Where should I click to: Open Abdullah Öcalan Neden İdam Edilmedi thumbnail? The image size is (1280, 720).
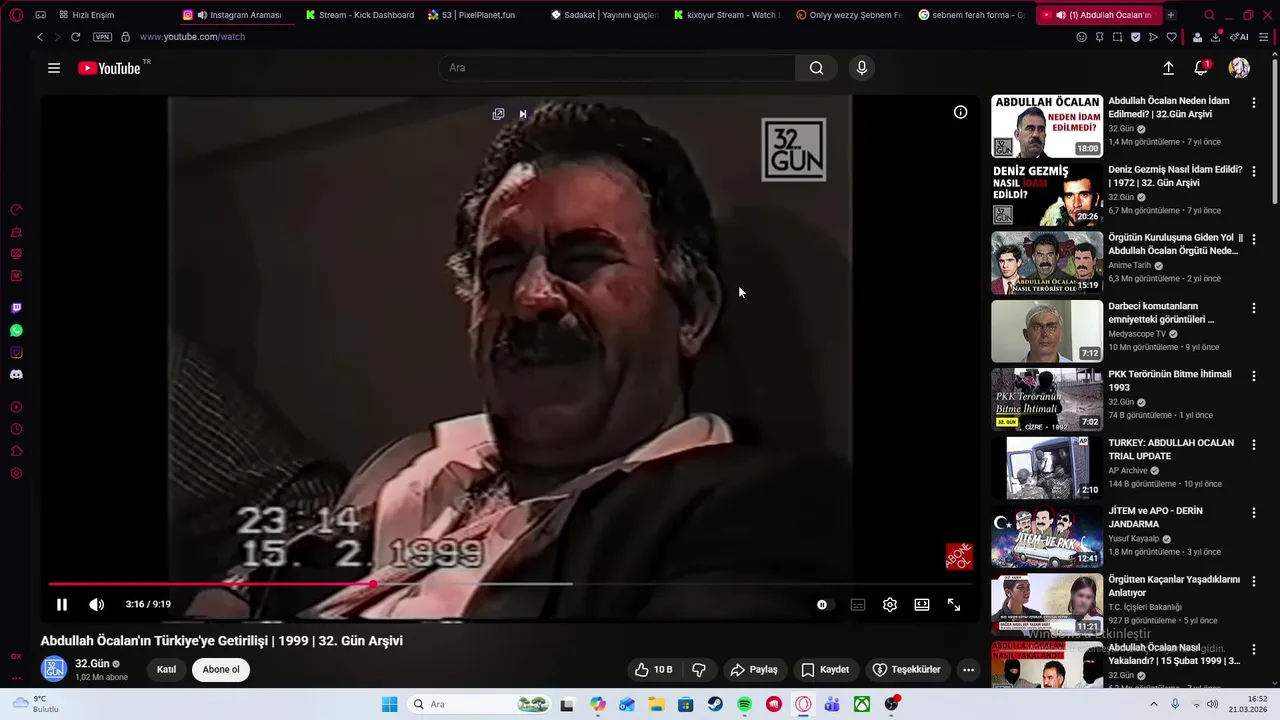coord(1047,126)
